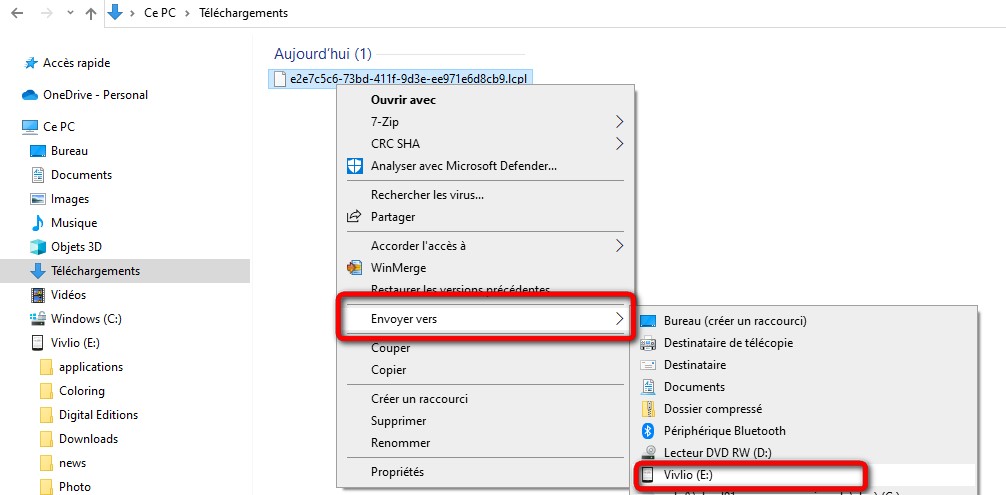This screenshot has height=495, width=1006.
Task: Click the Musique note icon in sidebar
Action: (x=38, y=223)
